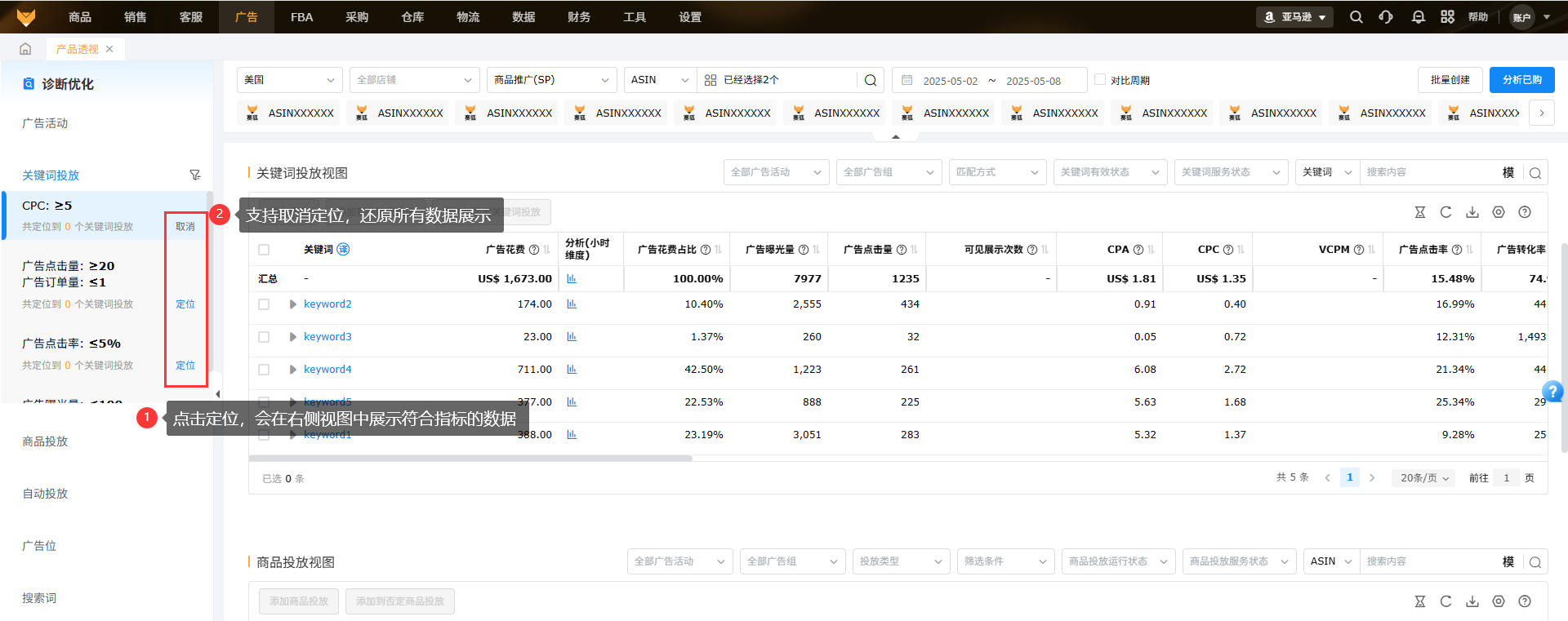Enable the 对比周期 checkbox

pyautogui.click(x=1100, y=80)
